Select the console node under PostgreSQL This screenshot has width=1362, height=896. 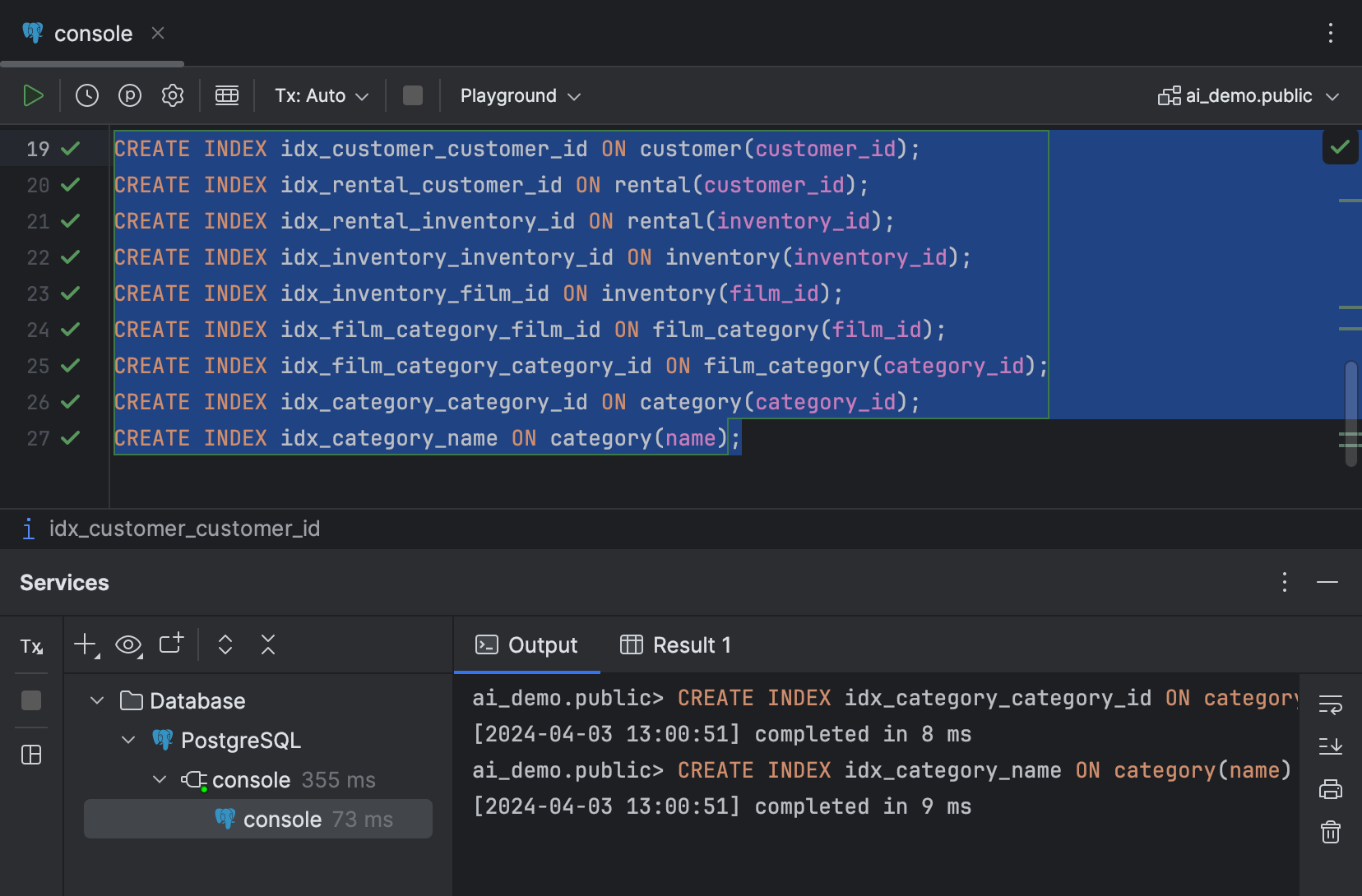[251, 779]
